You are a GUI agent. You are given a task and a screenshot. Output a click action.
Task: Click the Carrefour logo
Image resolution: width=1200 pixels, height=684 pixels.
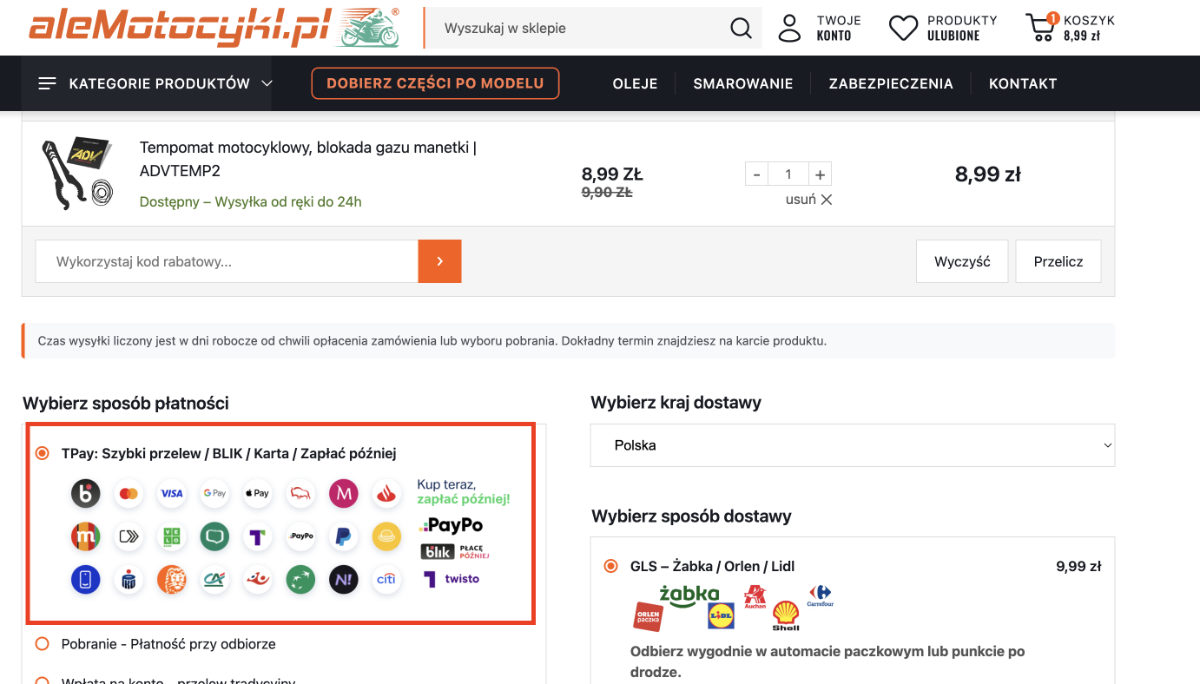pyautogui.click(x=820, y=596)
